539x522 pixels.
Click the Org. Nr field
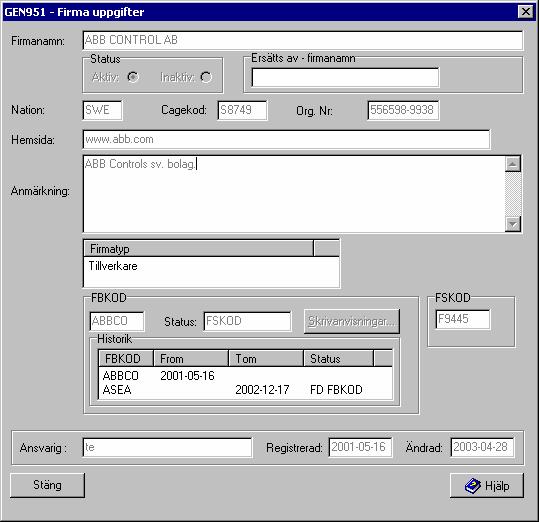403,110
